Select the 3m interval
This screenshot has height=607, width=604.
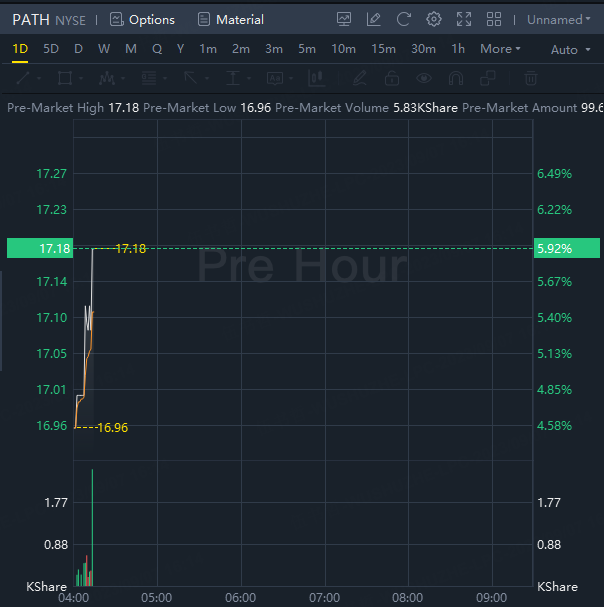pos(274,49)
